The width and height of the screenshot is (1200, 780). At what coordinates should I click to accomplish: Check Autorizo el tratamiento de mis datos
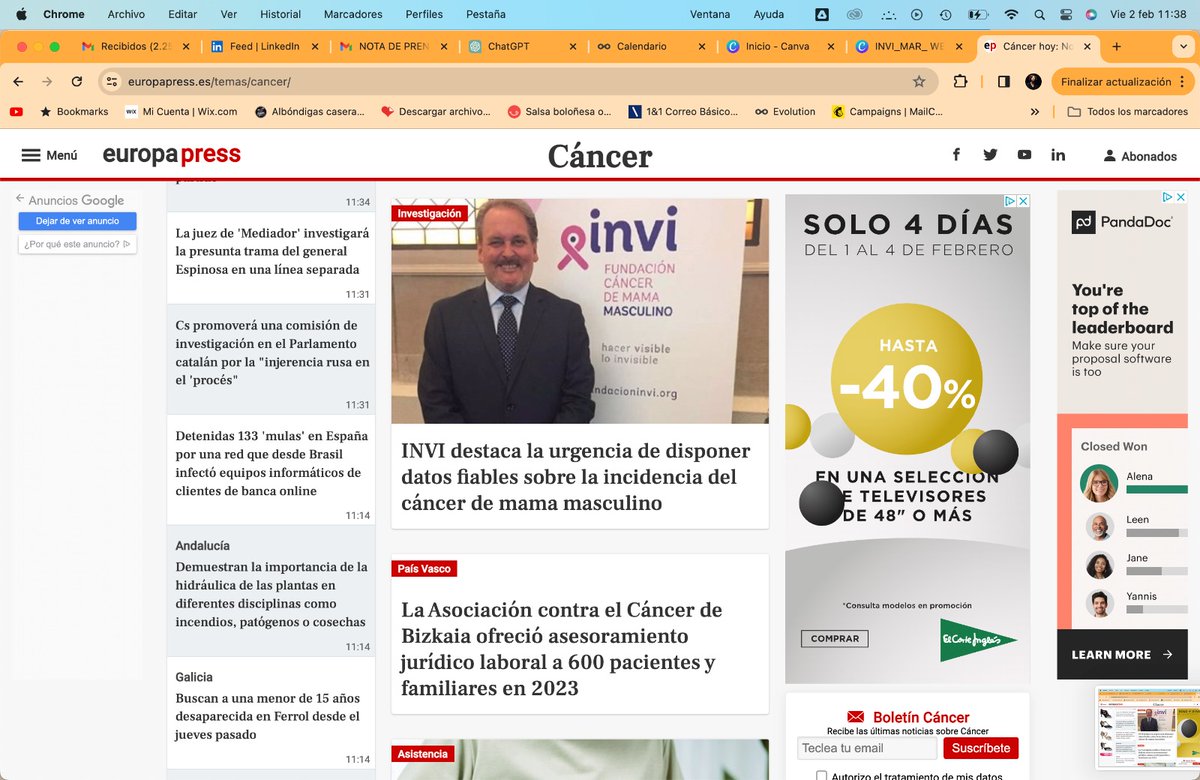coord(821,776)
